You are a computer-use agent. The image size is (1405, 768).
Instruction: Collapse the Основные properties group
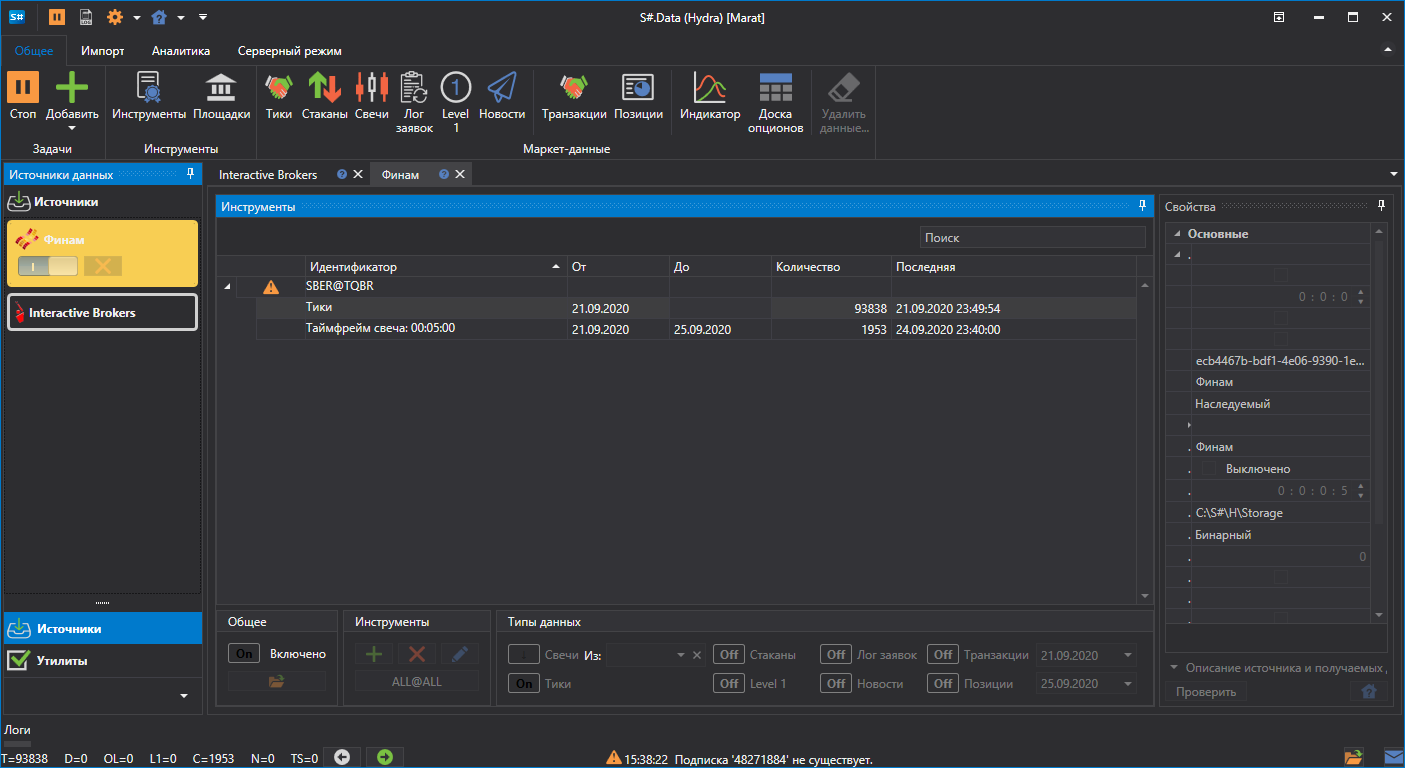pos(1177,233)
